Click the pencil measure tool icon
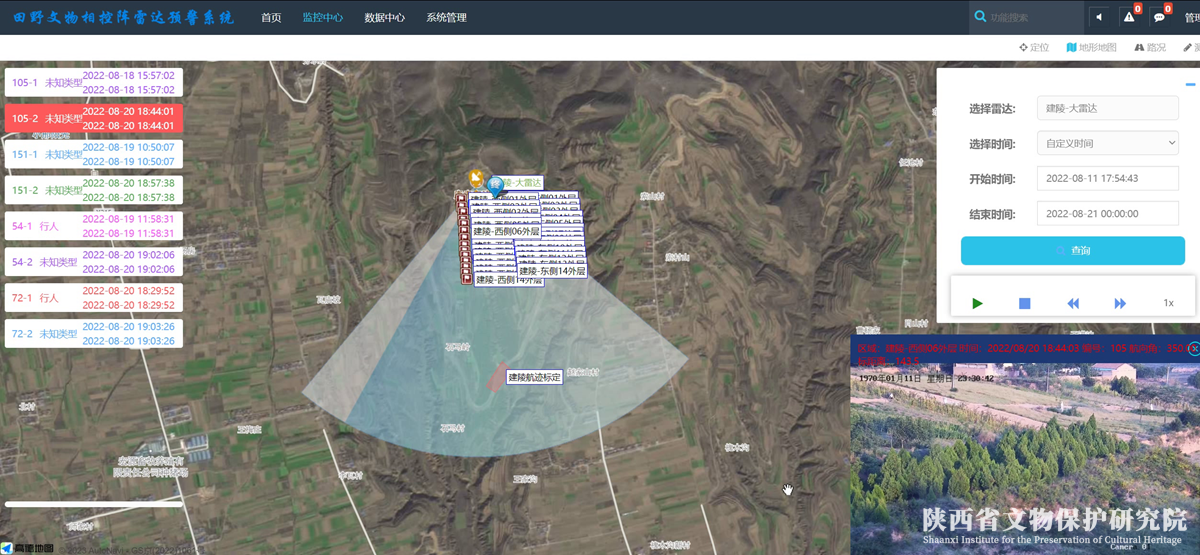This screenshot has height=555, width=1200. click(1188, 47)
